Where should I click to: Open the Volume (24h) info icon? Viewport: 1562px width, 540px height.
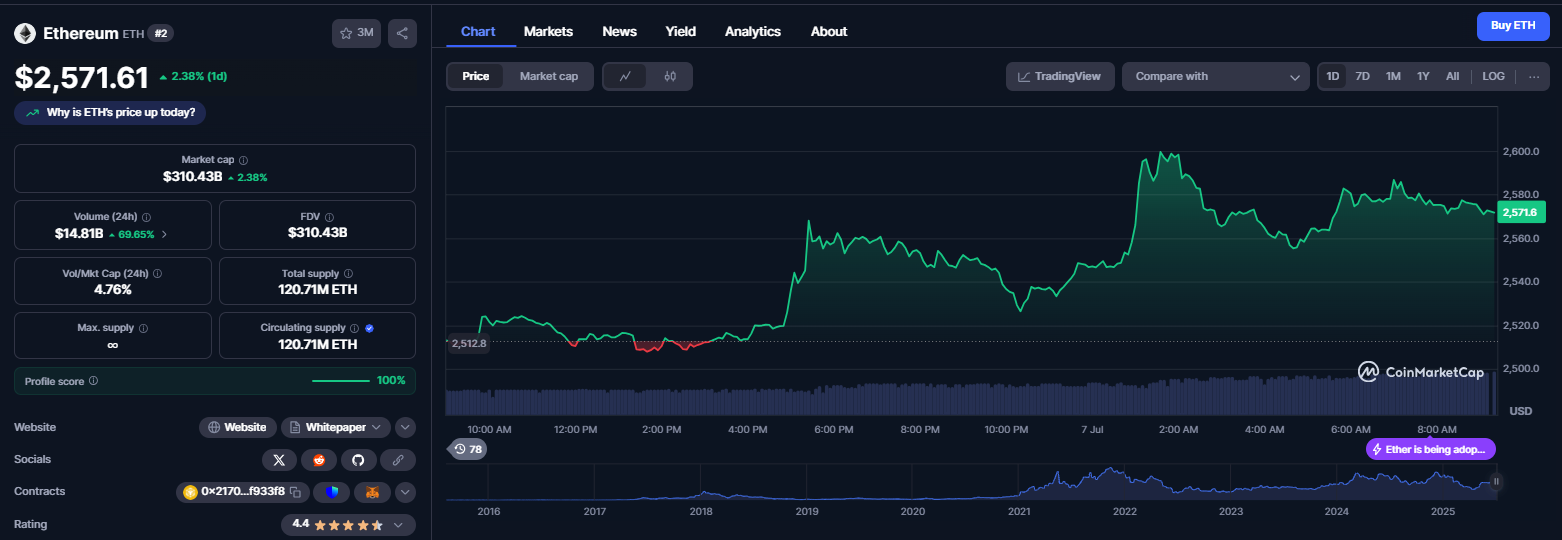147,217
